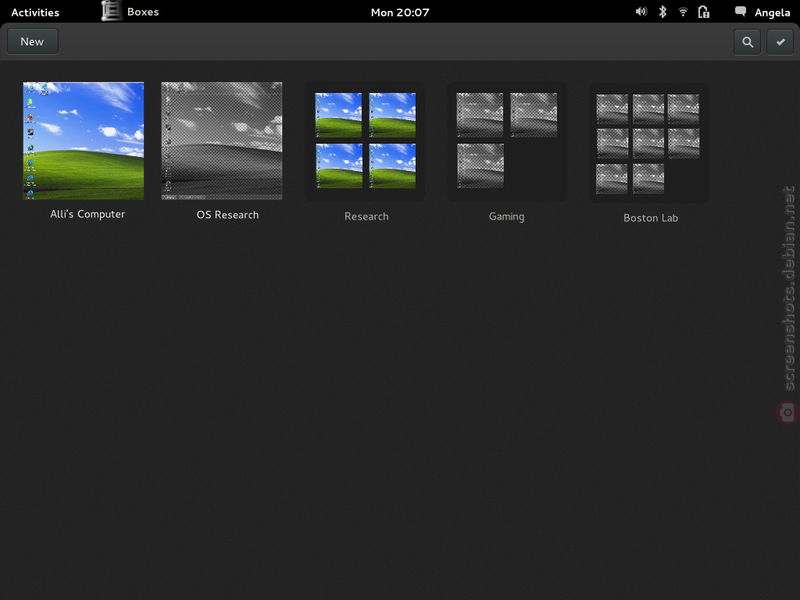This screenshot has height=600, width=800.
Task: Open the chat bubble status icon
Action: click(x=740, y=12)
